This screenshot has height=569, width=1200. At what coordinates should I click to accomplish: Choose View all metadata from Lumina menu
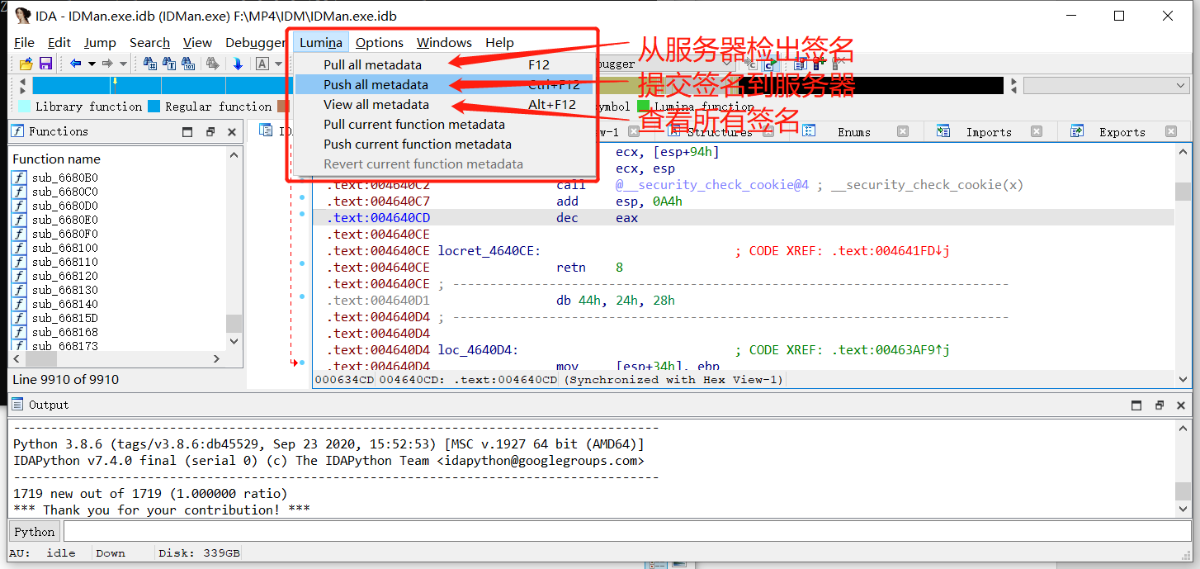click(x=444, y=104)
